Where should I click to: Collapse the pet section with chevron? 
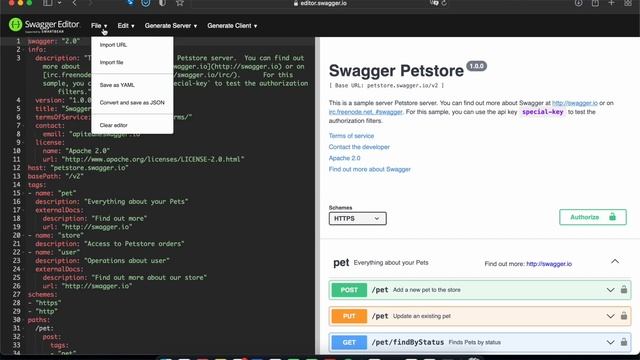615,261
